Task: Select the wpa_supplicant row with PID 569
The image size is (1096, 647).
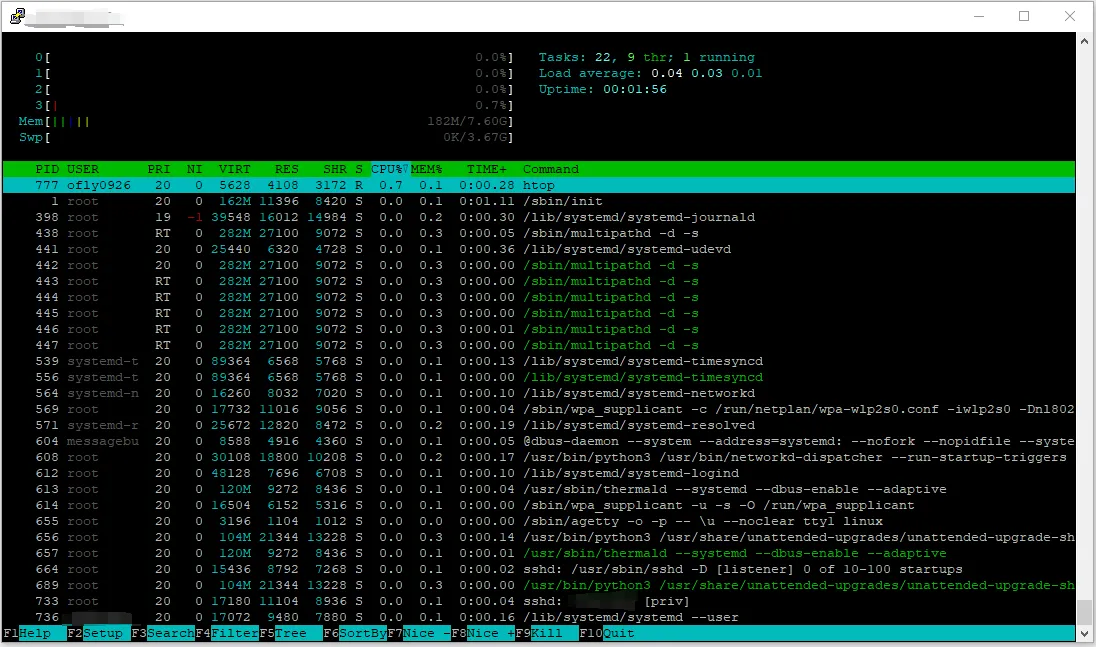Action: (x=539, y=409)
